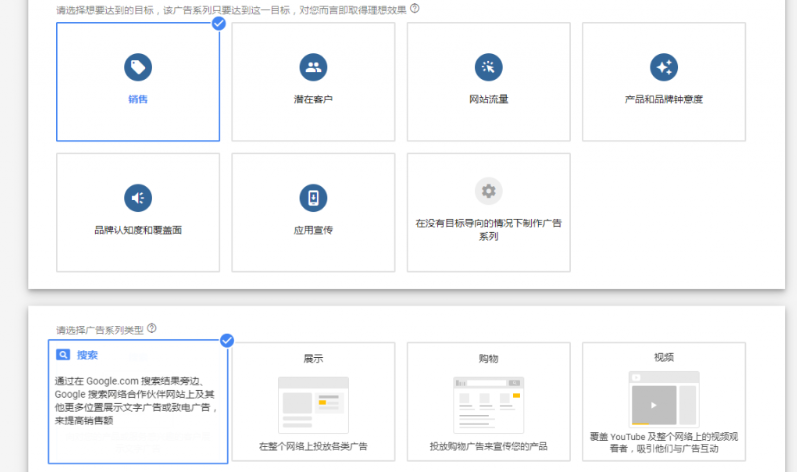The image size is (797, 475).
Task: Click the 搜索 description about Google.com search results
Action: (136, 400)
